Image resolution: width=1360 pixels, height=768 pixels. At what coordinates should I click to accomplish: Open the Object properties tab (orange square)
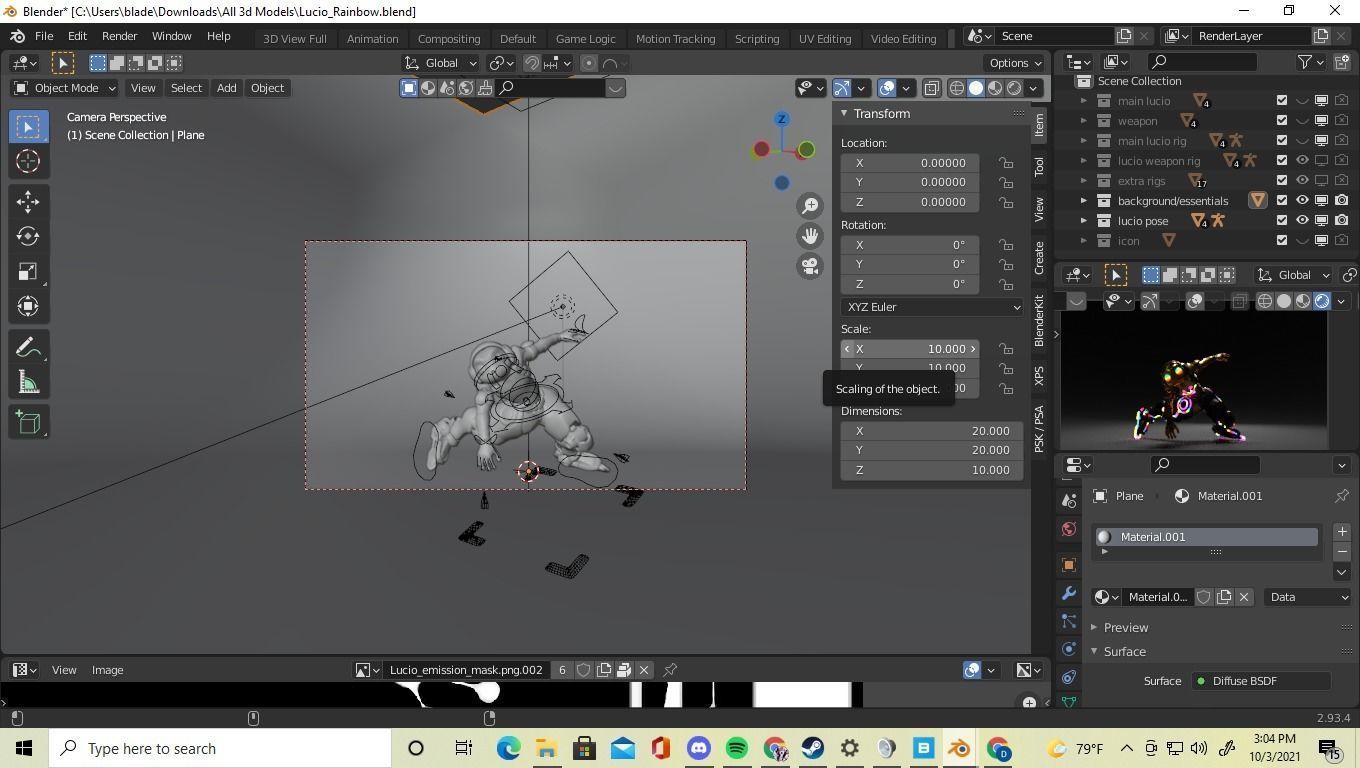[x=1069, y=565]
